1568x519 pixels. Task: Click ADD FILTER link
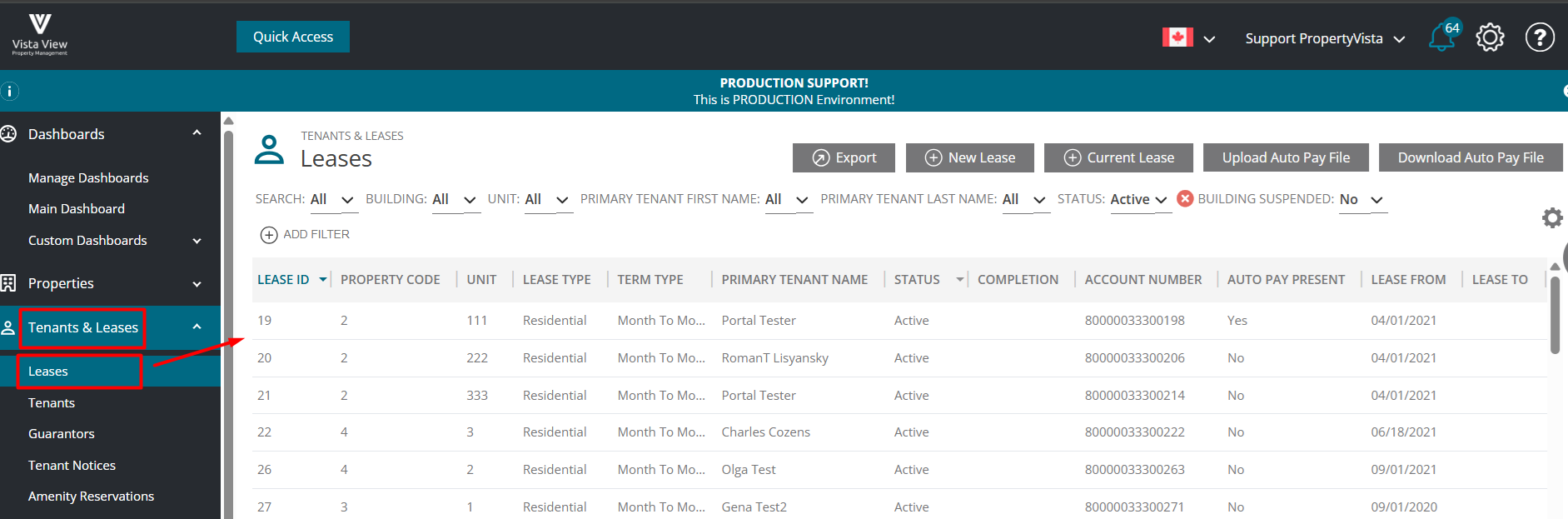pyautogui.click(x=316, y=235)
